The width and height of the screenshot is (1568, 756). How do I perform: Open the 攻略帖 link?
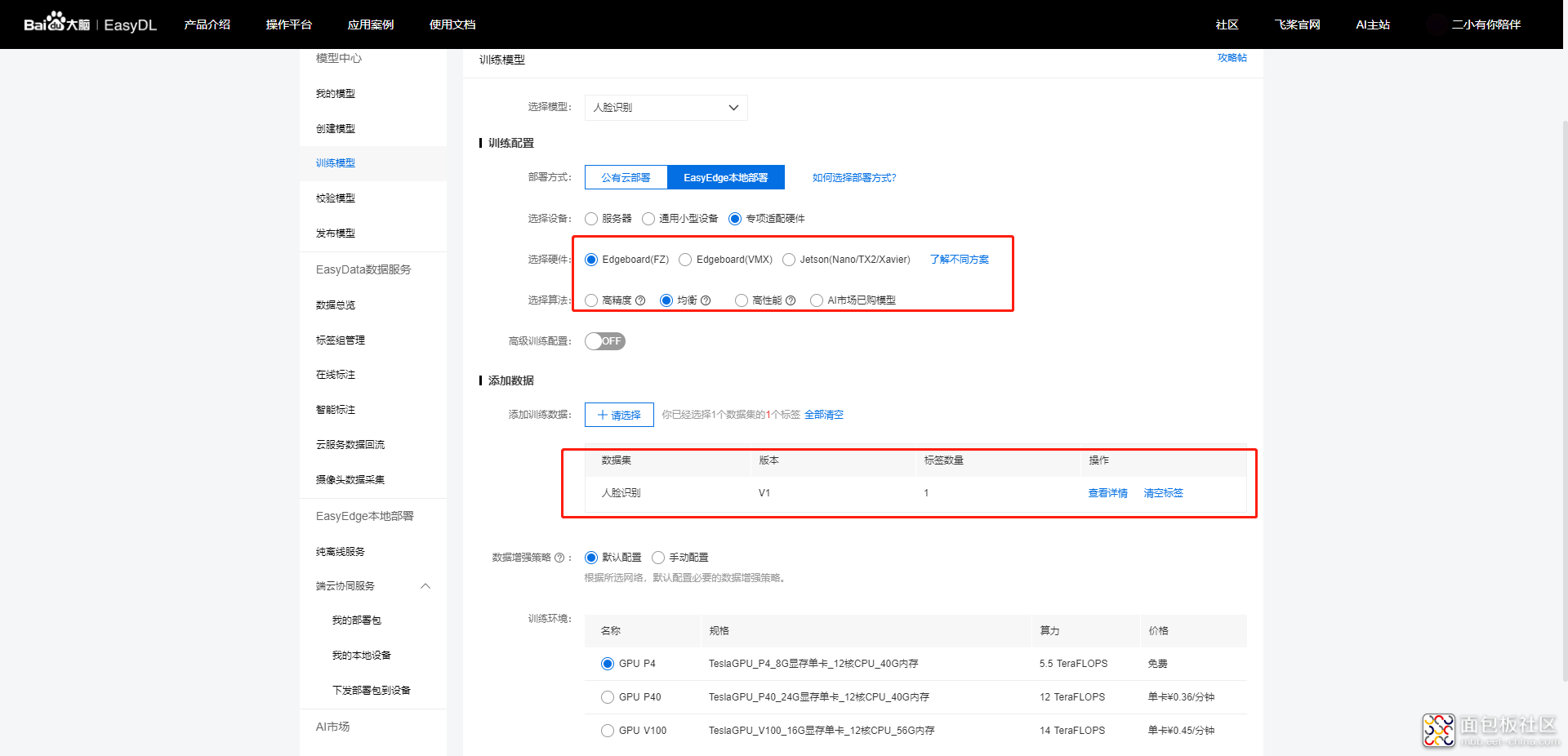(x=1232, y=58)
